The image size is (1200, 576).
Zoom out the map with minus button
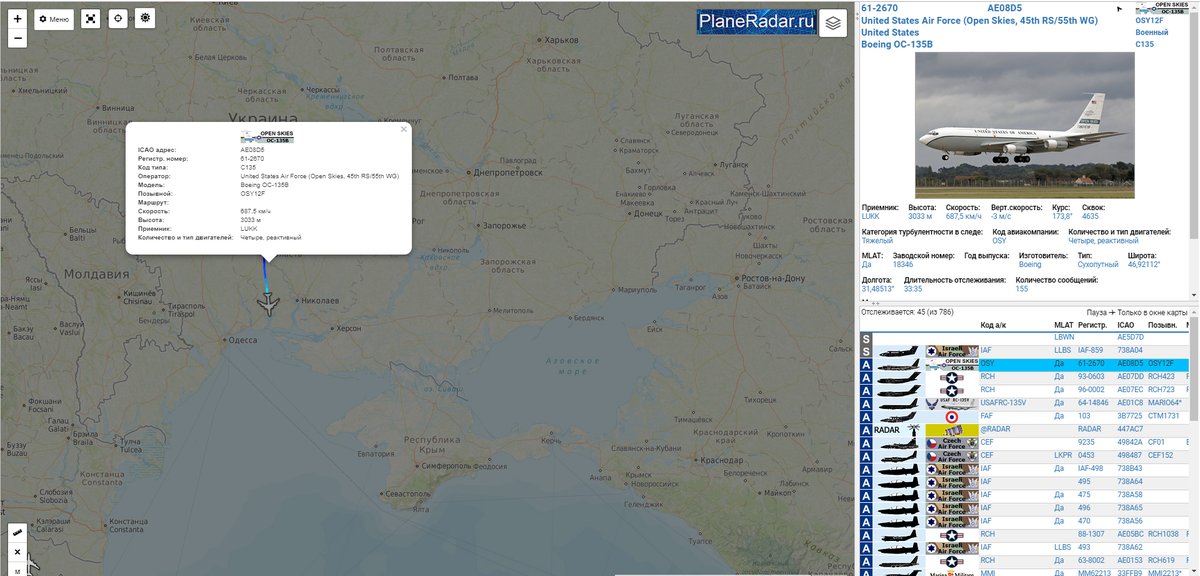[x=17, y=39]
